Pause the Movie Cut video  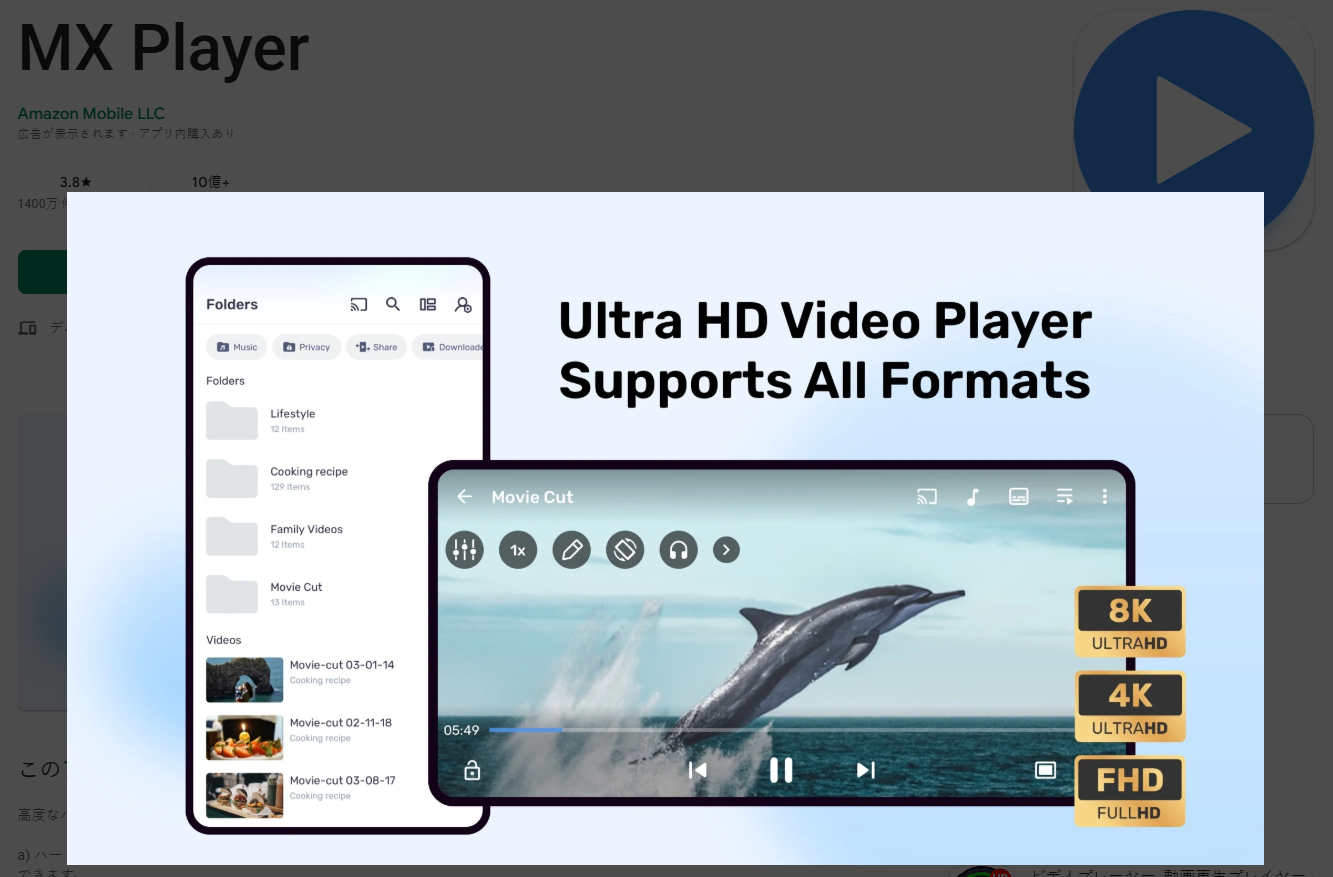(781, 770)
